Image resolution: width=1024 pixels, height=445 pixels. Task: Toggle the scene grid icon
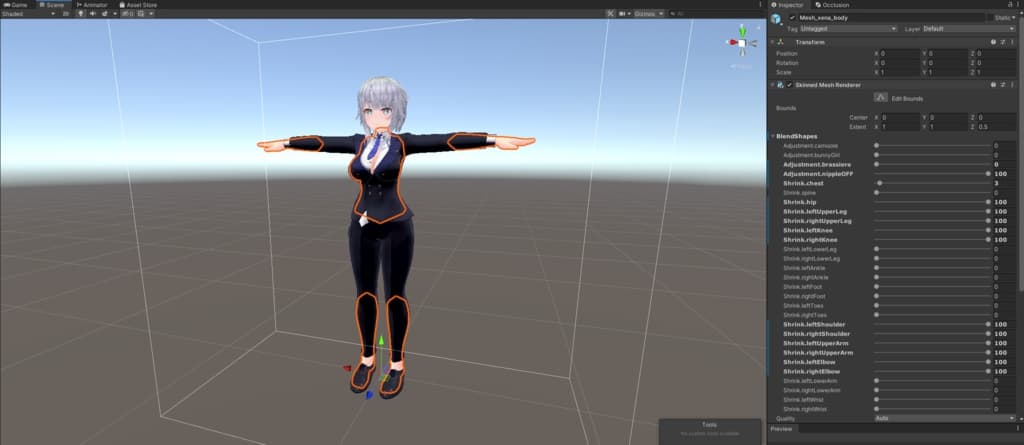tap(141, 13)
